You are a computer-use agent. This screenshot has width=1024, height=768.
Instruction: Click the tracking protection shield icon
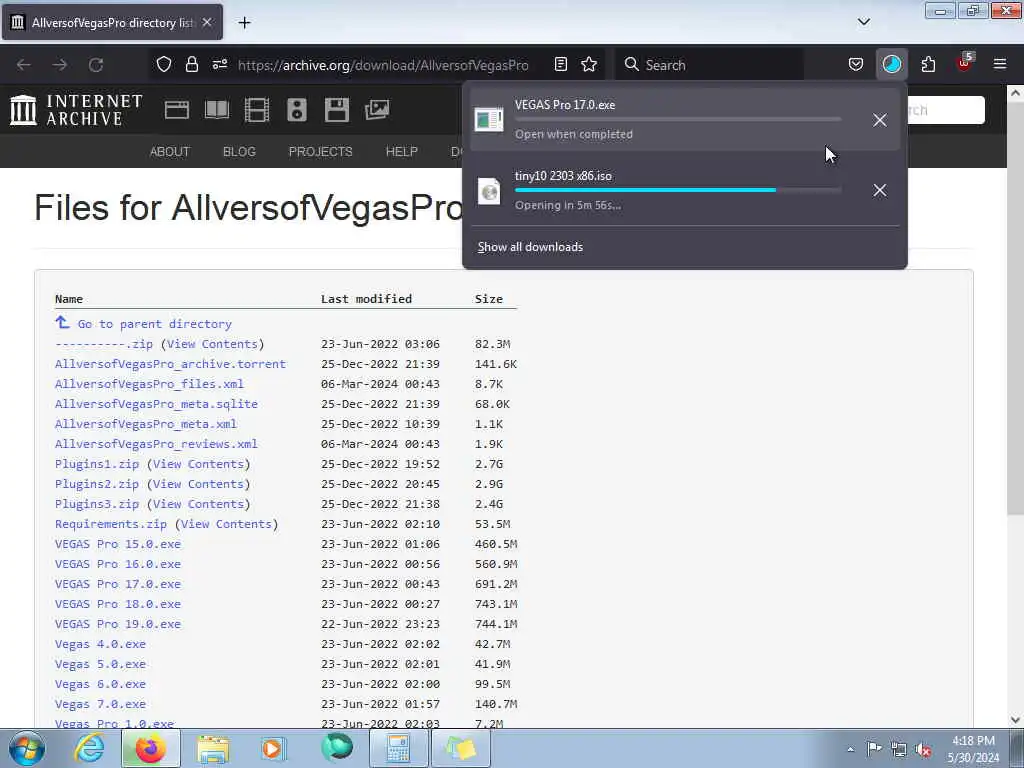(164, 64)
